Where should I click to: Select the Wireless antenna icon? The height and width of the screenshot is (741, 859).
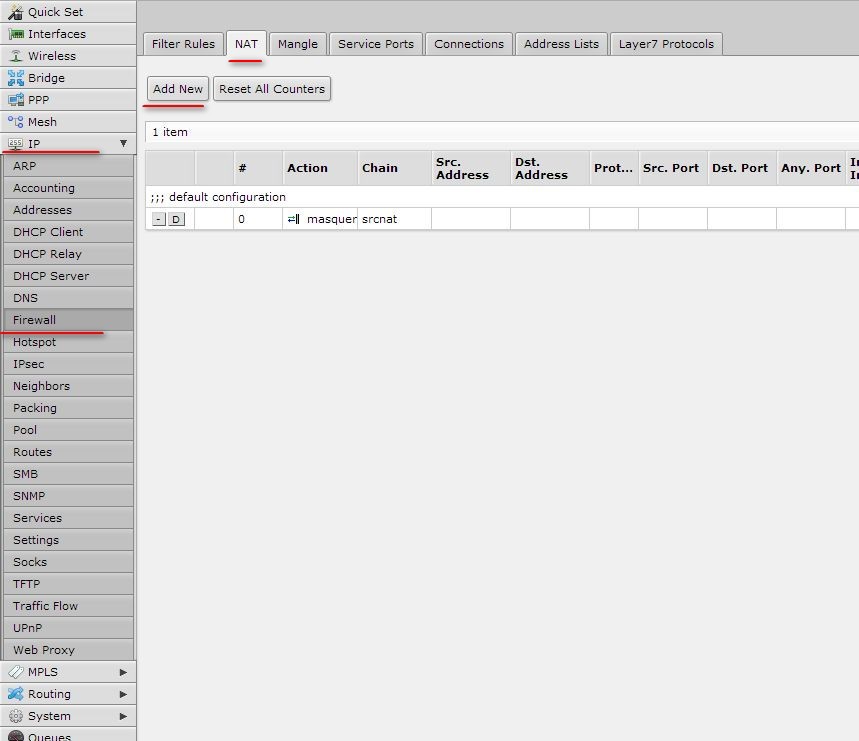click(x=16, y=56)
